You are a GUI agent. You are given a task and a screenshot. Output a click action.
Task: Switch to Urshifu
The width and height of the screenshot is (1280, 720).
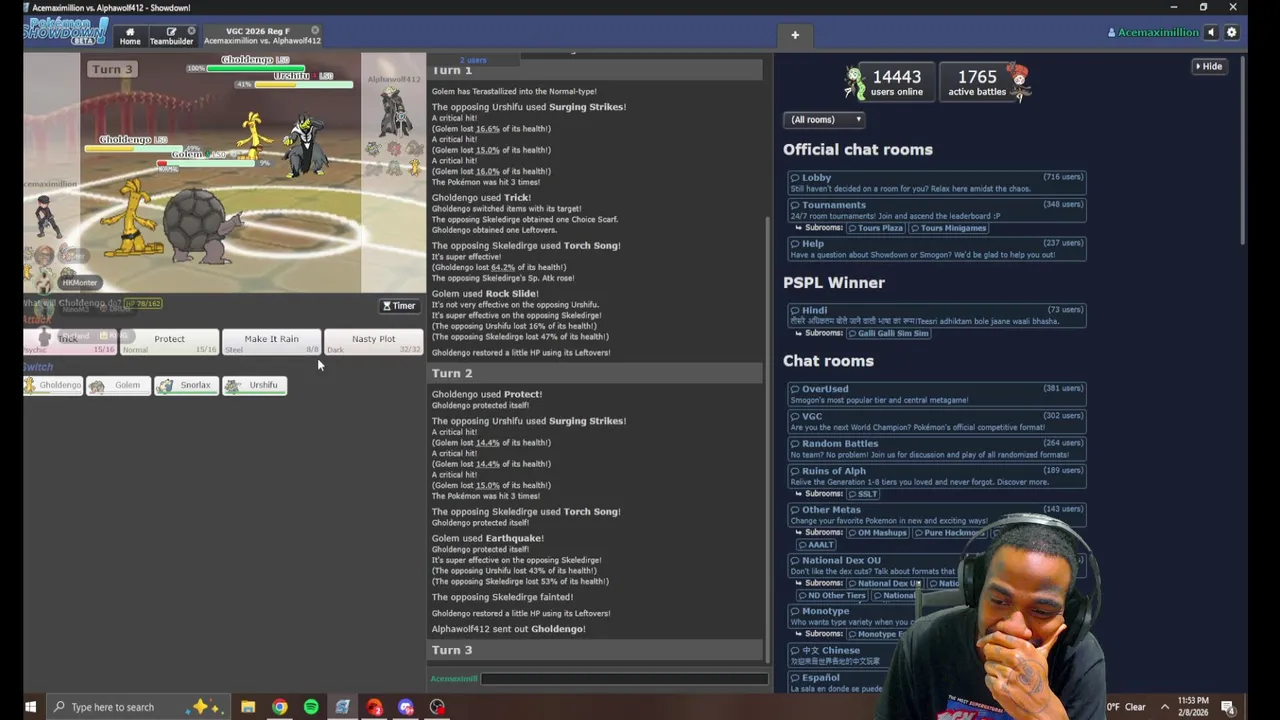coord(254,385)
